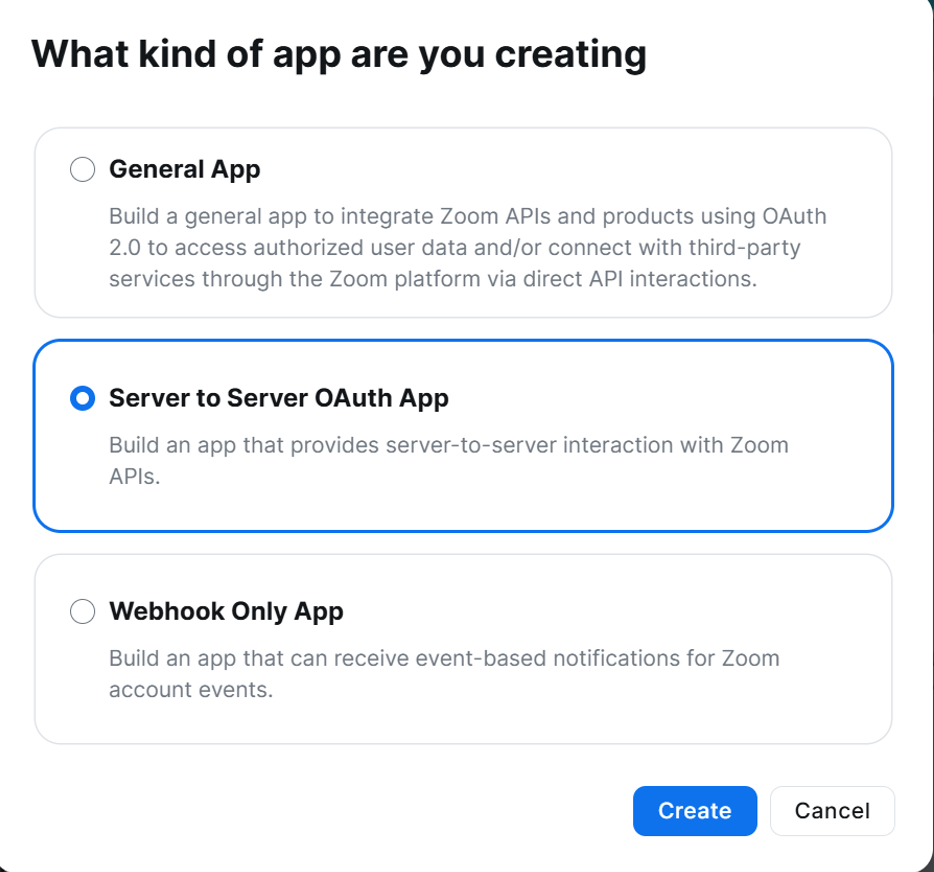Click the 'Server to Server OAuth App' title
Screen dimensions: 934x872
[279, 398]
